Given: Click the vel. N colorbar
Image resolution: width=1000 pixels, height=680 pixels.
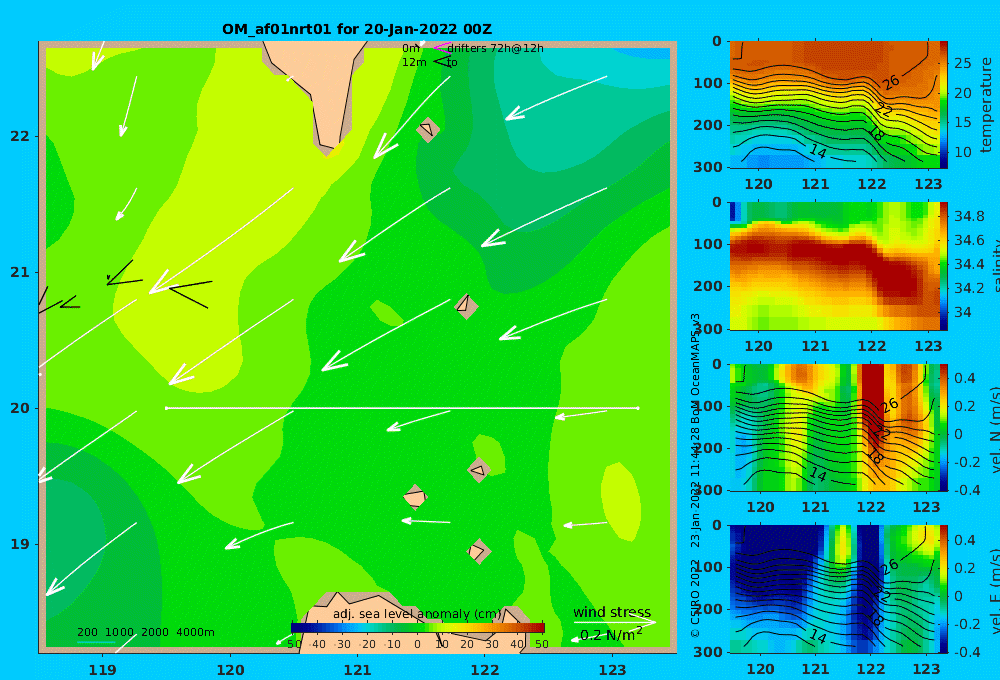Looking at the screenshot, I should [944, 427].
